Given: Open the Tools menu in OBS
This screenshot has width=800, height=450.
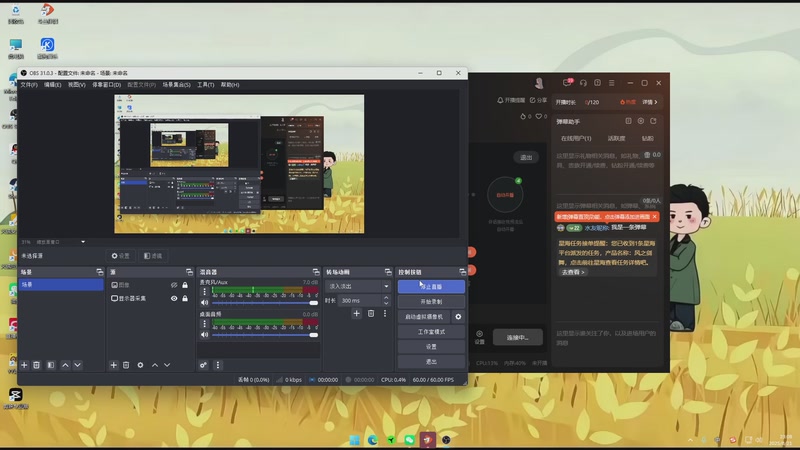Looking at the screenshot, I should pos(206,85).
